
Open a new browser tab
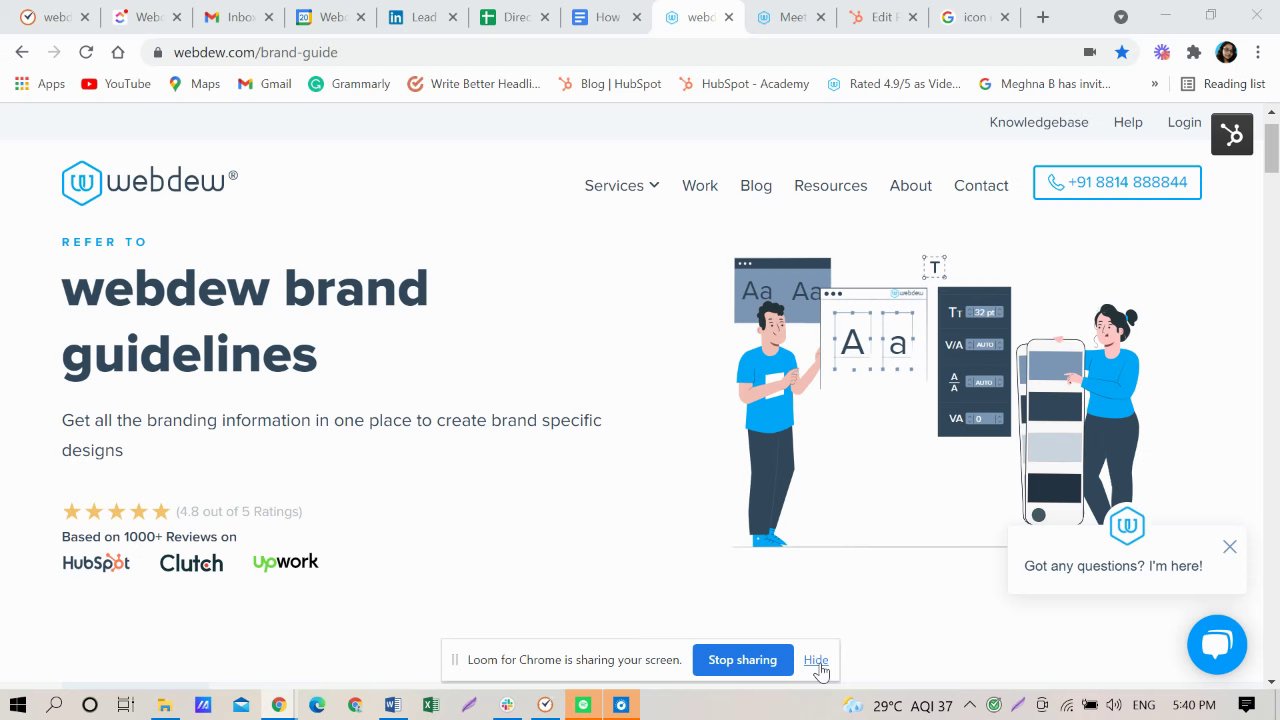tap(1043, 17)
